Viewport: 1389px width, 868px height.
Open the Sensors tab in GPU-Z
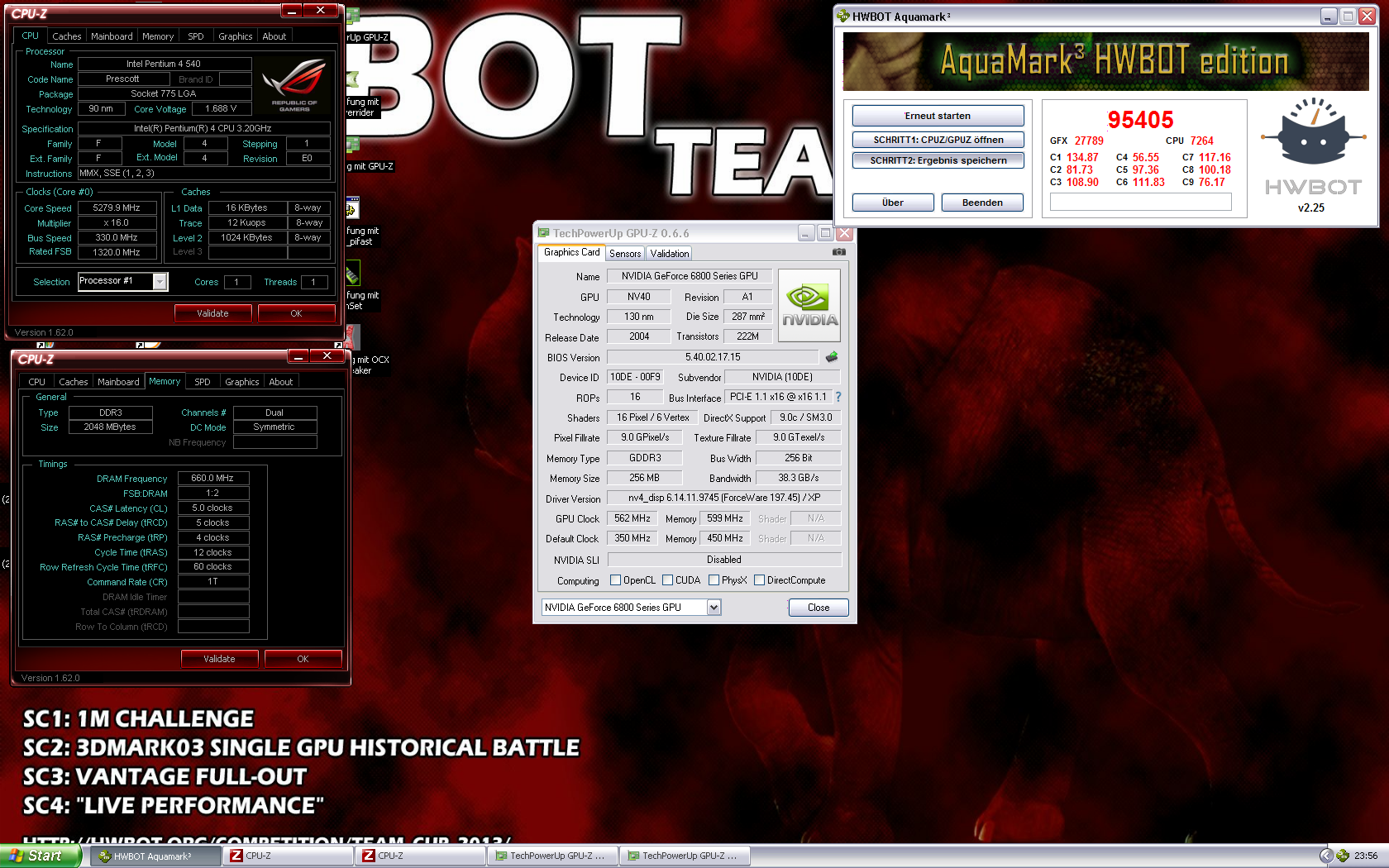click(625, 254)
